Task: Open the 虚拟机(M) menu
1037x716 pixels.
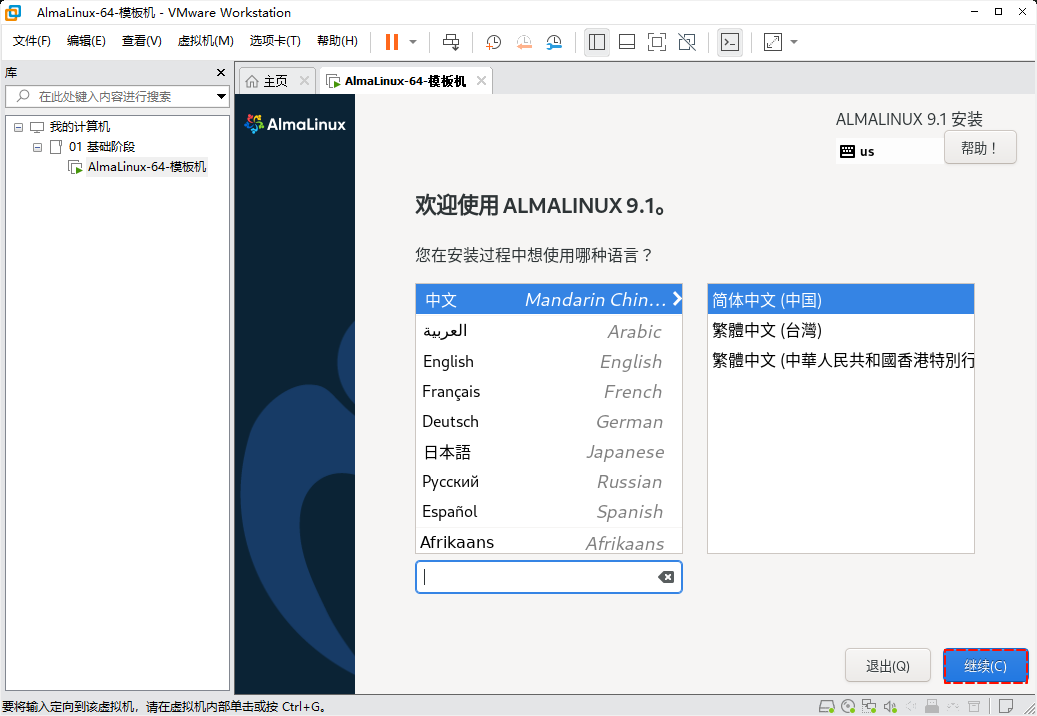Action: (205, 41)
